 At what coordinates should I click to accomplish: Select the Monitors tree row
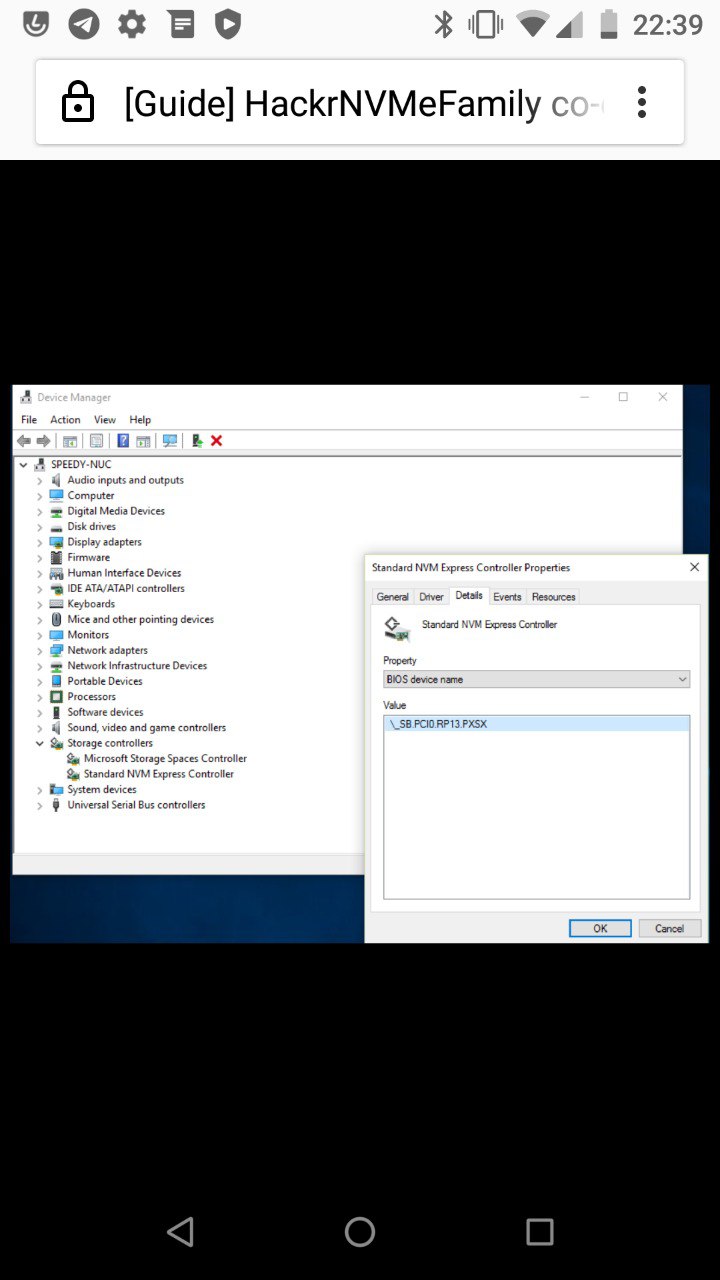pos(88,635)
